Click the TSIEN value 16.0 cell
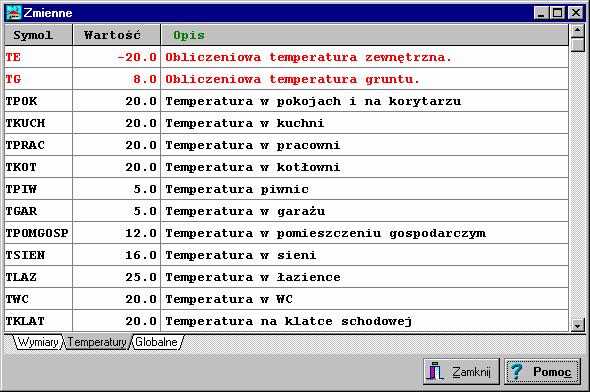Screen dimensions: 590x392 116,255
